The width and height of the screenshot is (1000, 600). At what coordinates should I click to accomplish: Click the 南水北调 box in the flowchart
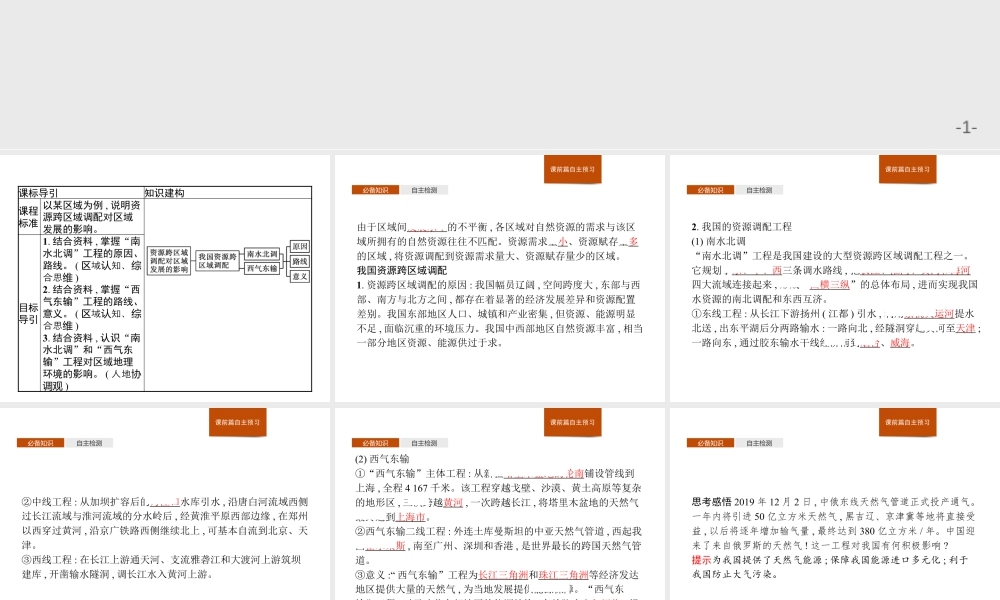(262, 255)
